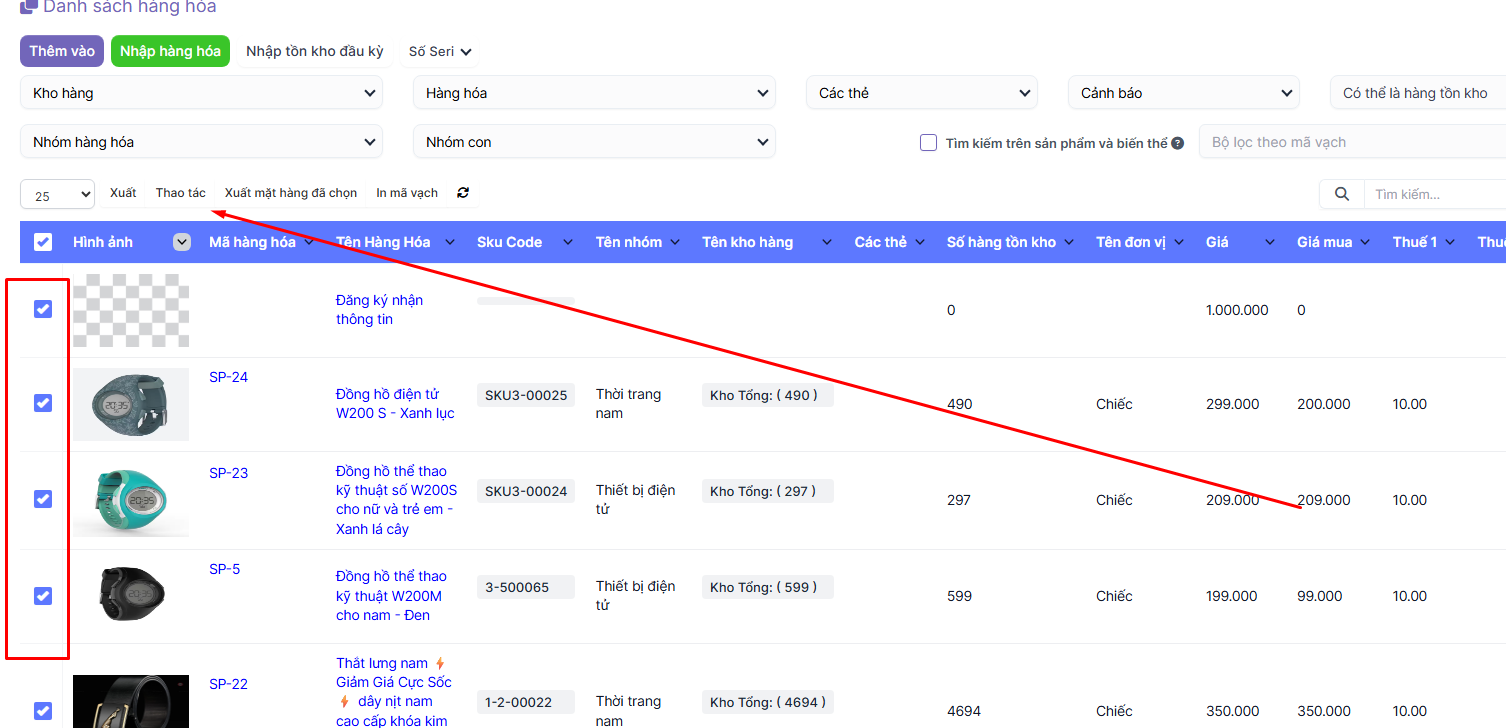
Task: Uncheck the checkbox for product SP-23
Action: [43, 499]
